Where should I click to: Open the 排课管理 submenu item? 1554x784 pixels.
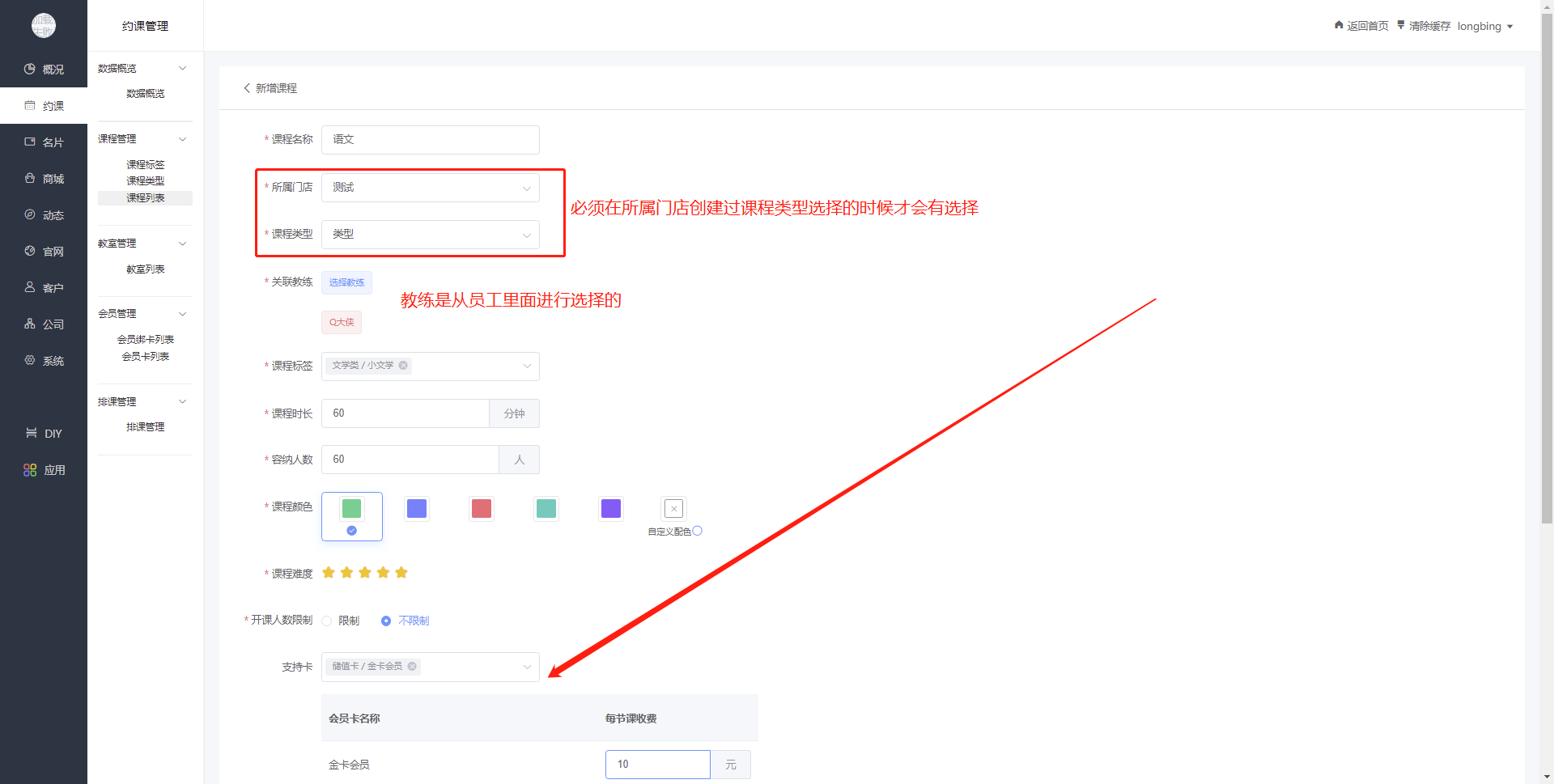(146, 427)
